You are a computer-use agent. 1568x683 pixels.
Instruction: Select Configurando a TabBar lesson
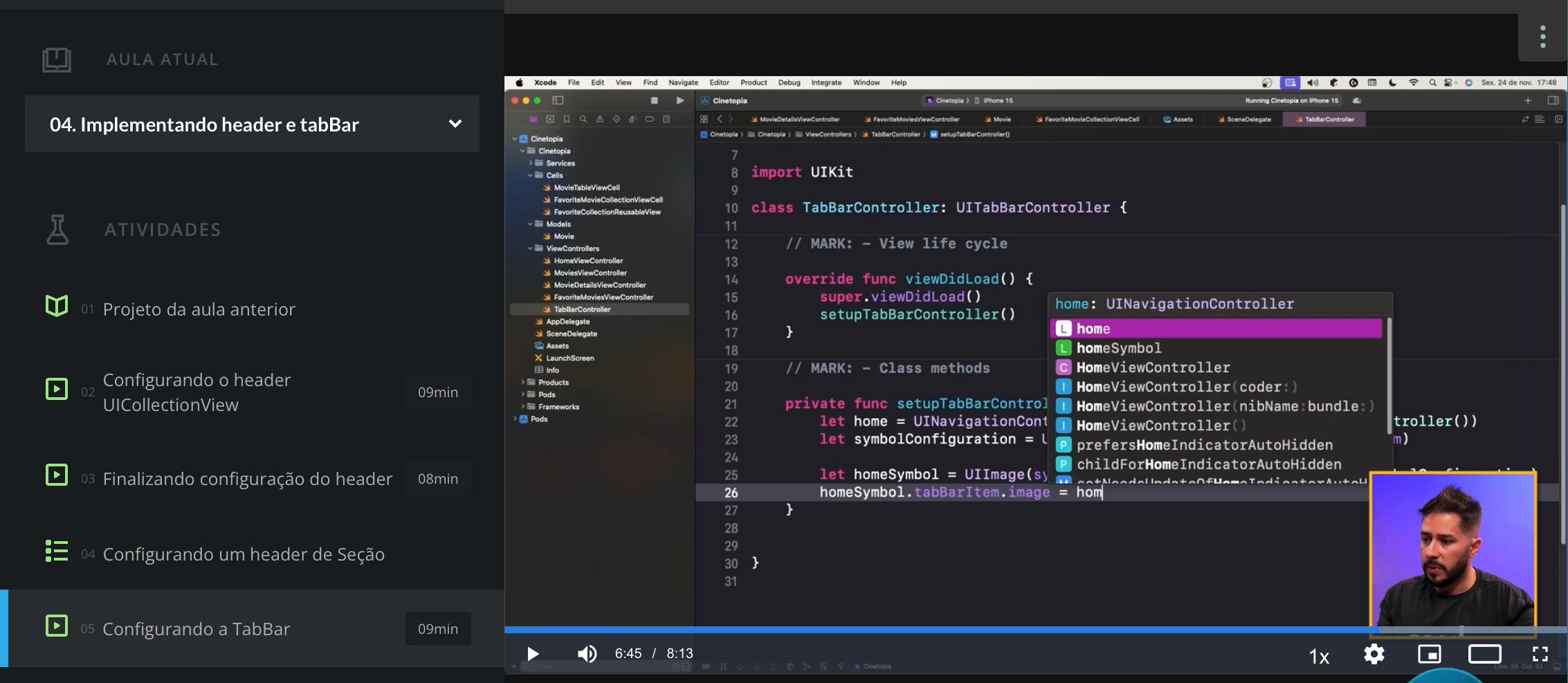click(196, 629)
